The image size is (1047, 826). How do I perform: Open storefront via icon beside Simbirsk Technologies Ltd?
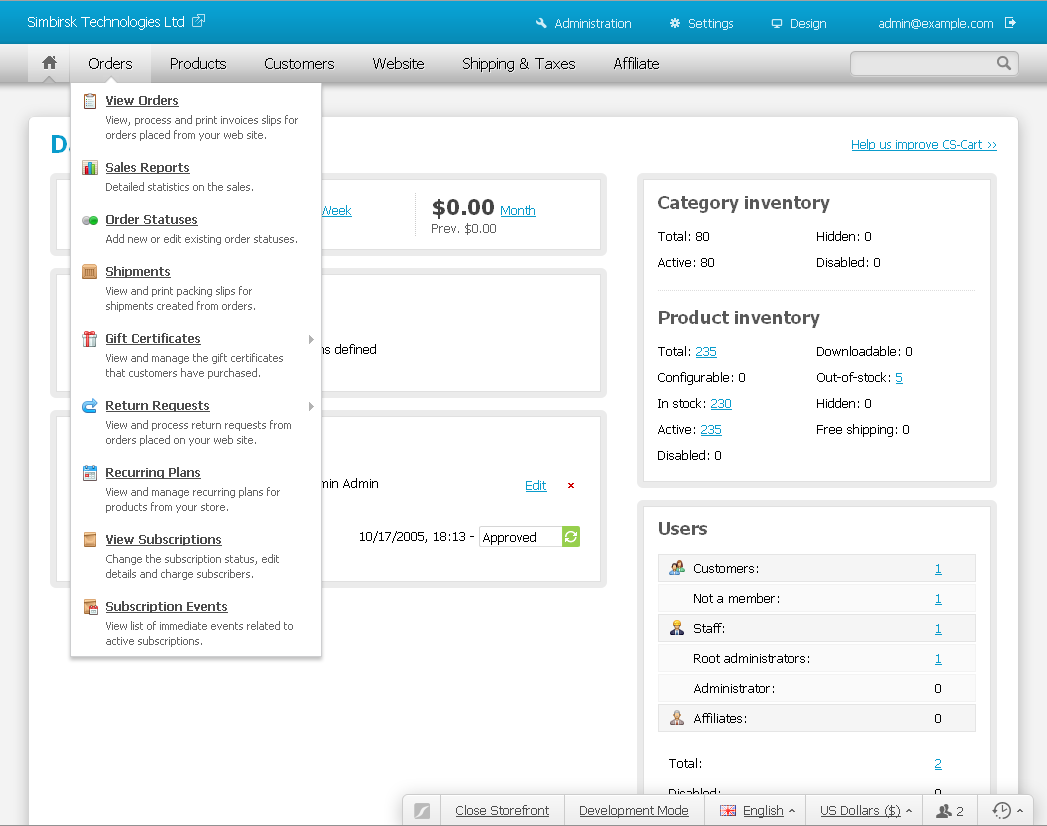[x=198, y=21]
